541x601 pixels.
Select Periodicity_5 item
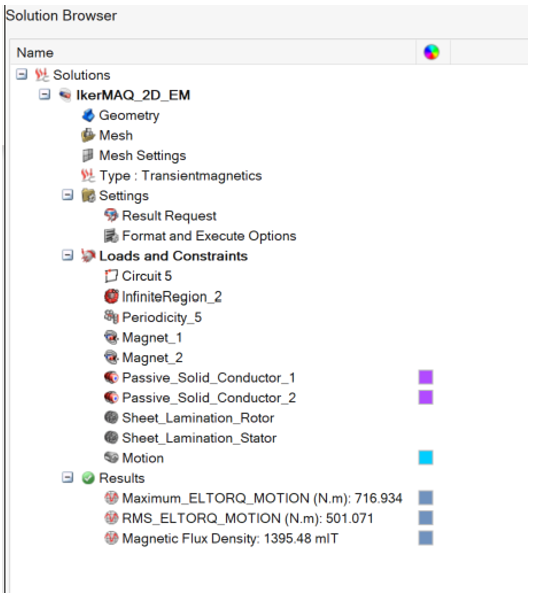pyautogui.click(x=162, y=317)
